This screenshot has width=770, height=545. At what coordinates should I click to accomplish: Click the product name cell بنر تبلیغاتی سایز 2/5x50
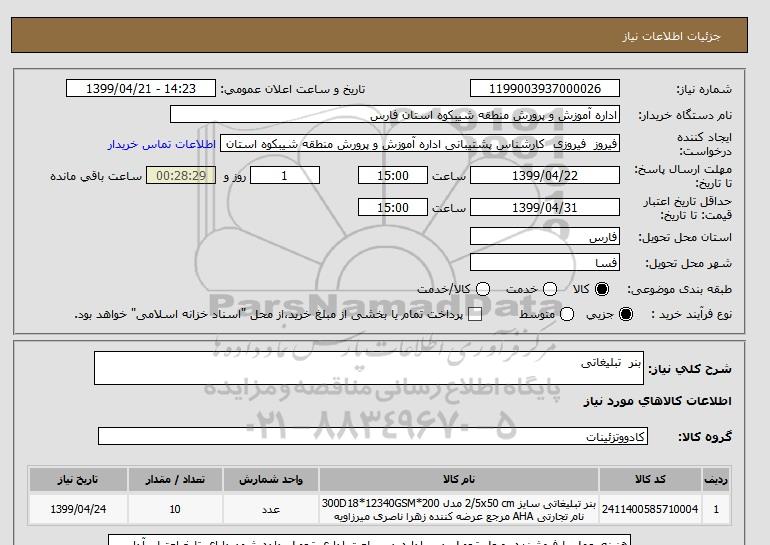click(x=459, y=509)
